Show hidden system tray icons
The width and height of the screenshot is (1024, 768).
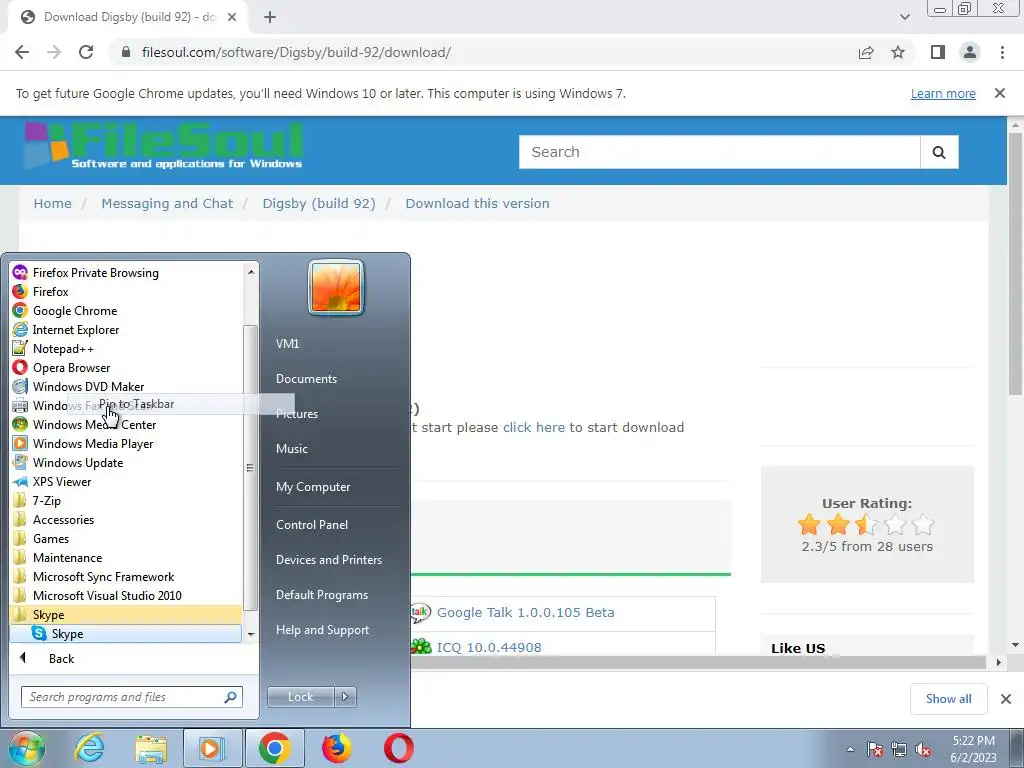tap(850, 750)
